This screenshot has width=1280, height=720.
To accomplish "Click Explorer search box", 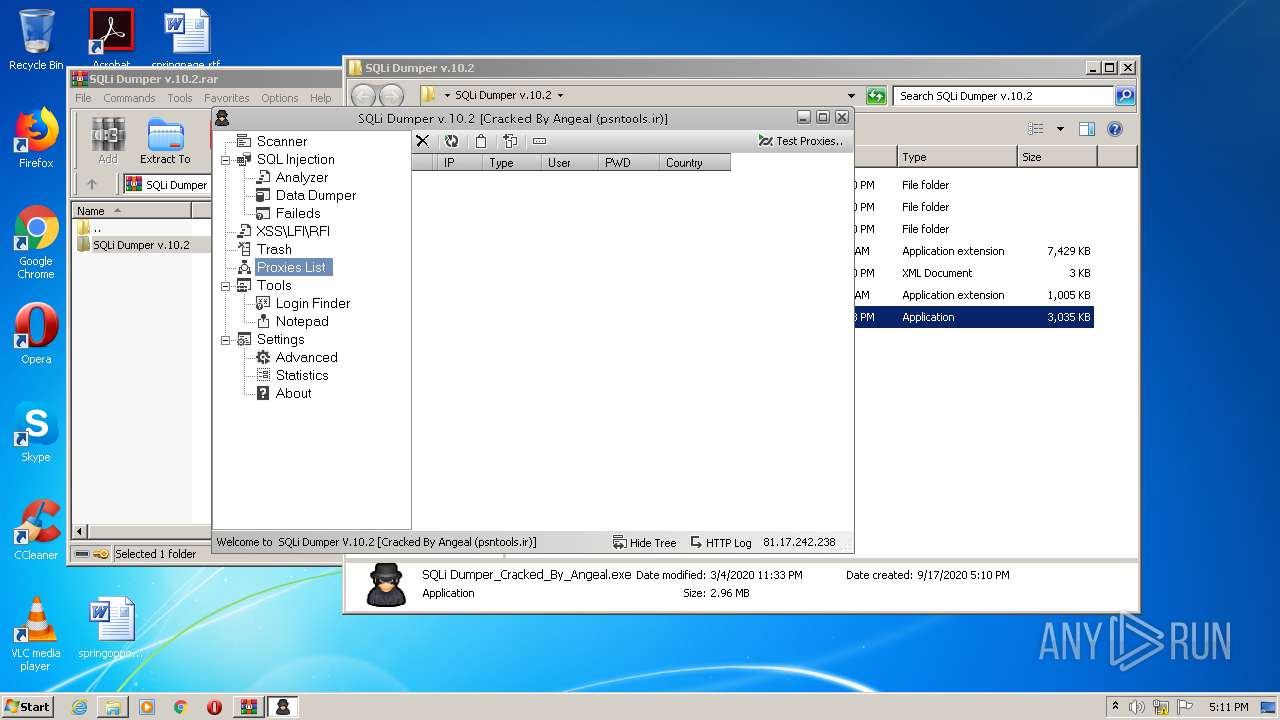I will [x=1003, y=96].
